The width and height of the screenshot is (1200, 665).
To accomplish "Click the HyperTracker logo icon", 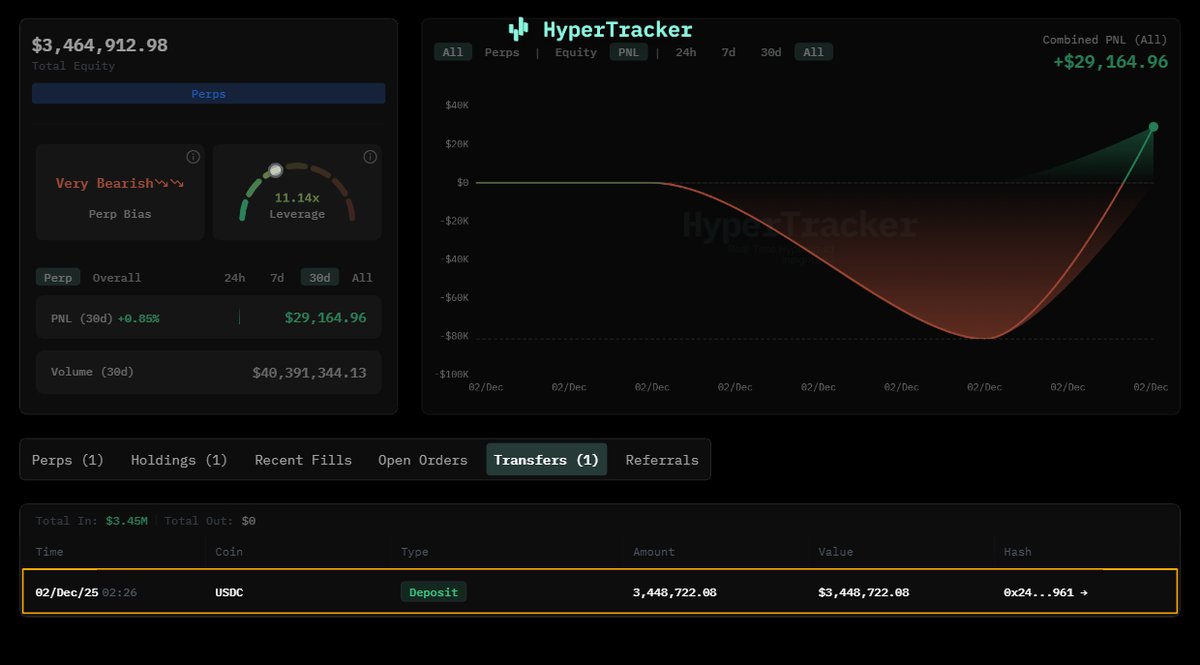I will click(516, 29).
